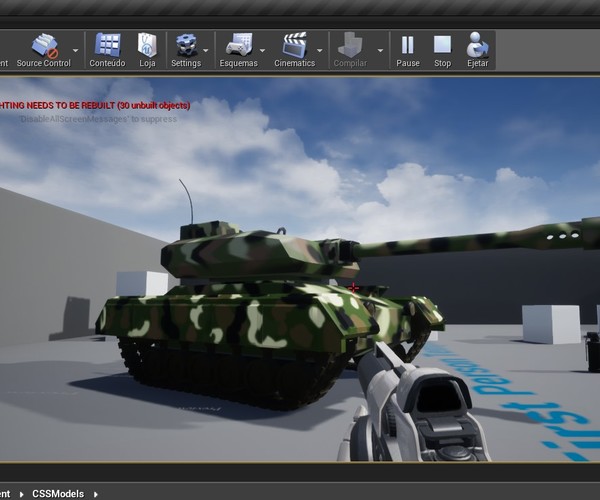Click Ejetar to detach from player

click(478, 50)
